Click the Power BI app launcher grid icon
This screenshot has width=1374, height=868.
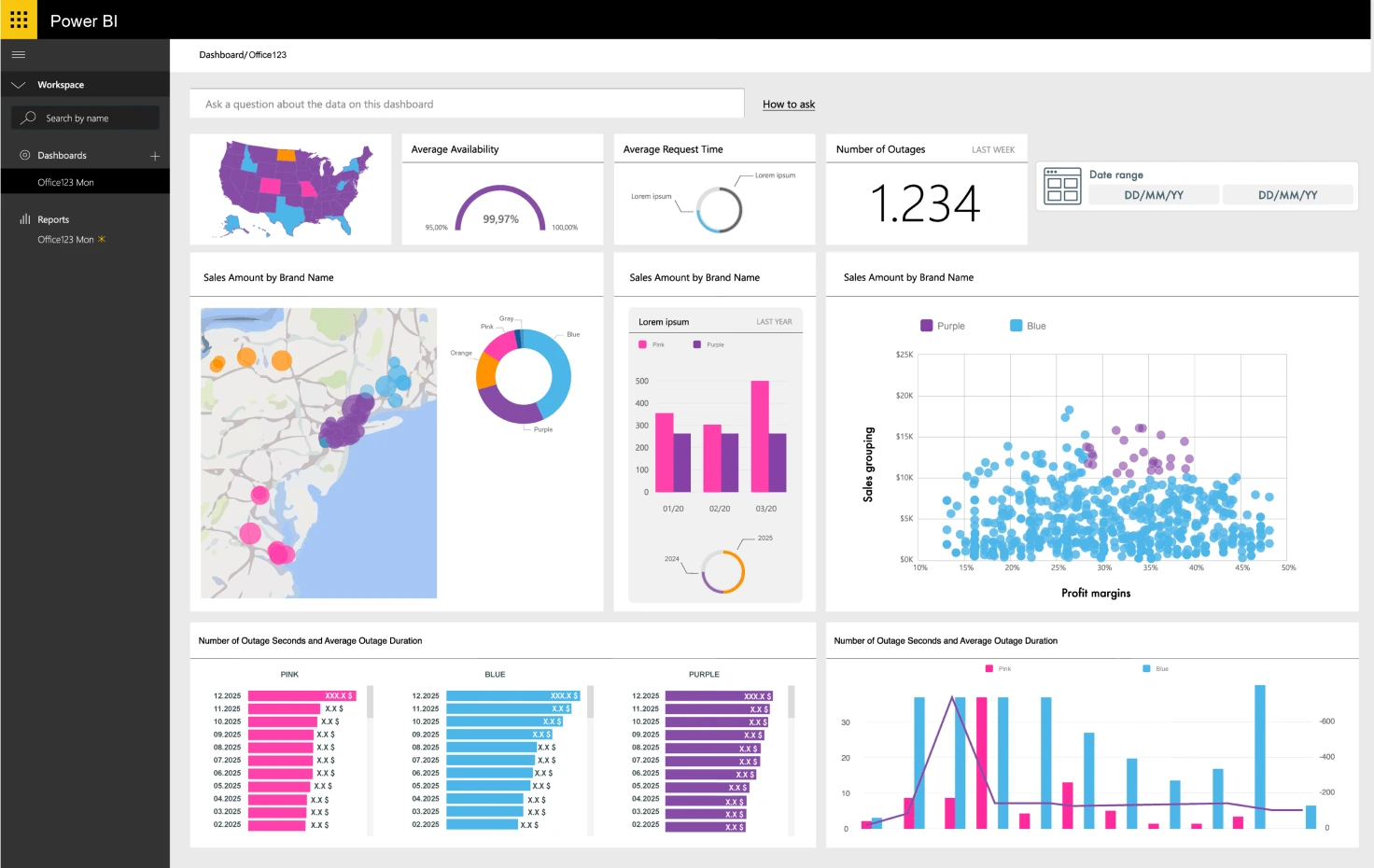point(19,19)
